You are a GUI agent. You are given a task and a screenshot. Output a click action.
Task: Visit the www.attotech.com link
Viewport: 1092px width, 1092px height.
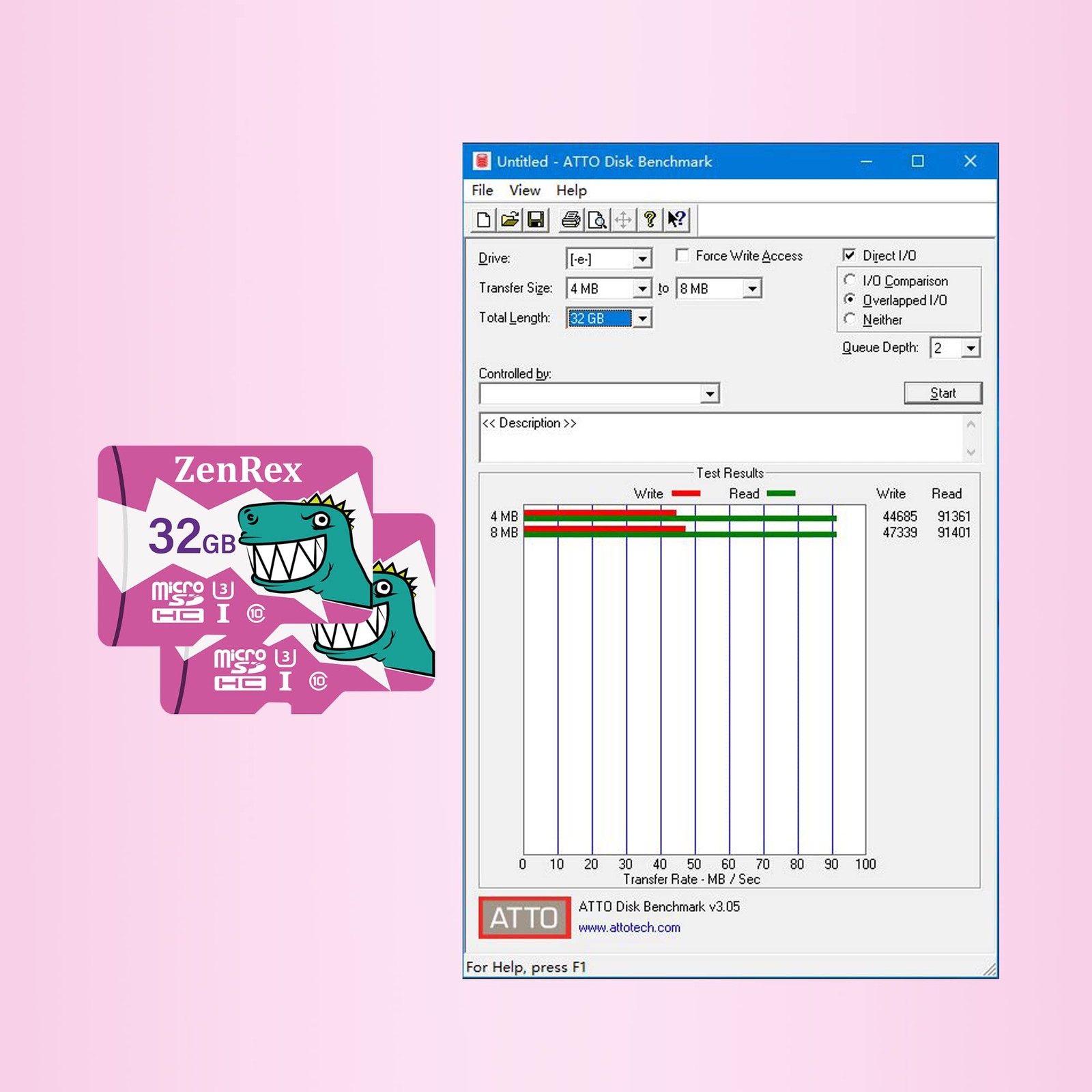pyautogui.click(x=629, y=928)
